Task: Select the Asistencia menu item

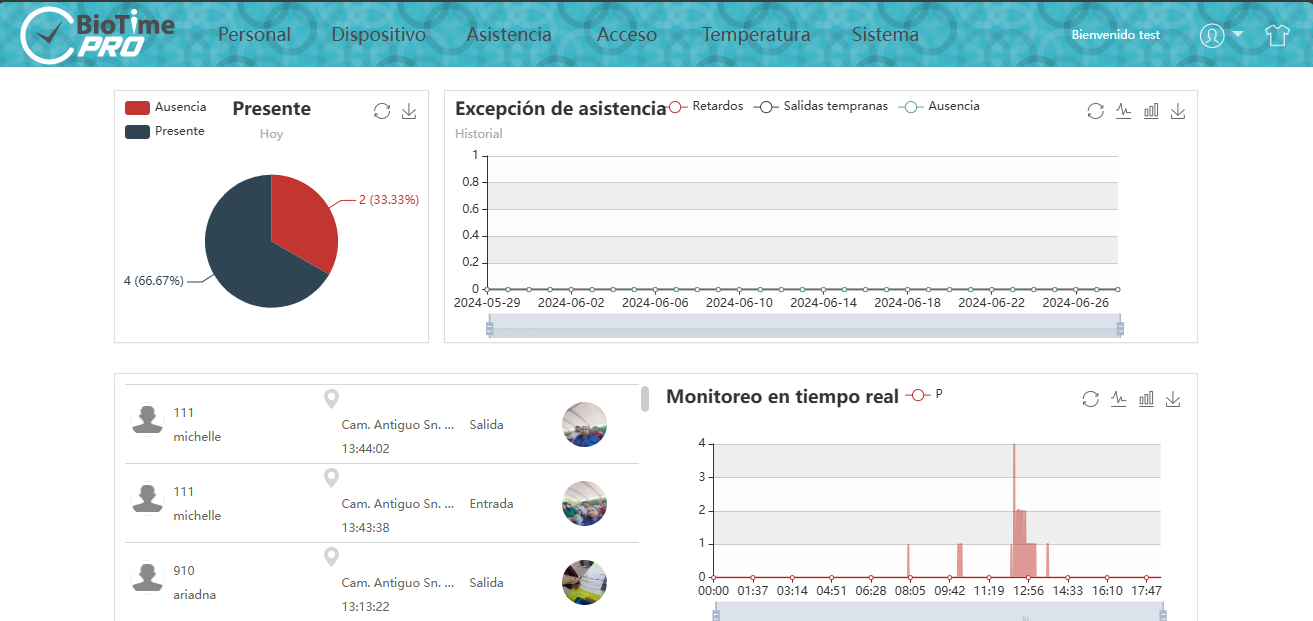Action: pos(508,33)
